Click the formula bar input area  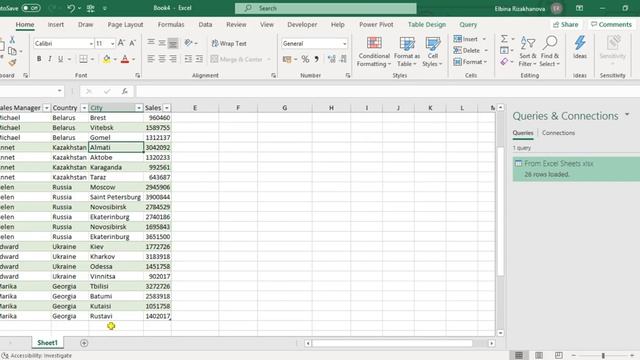point(388,91)
